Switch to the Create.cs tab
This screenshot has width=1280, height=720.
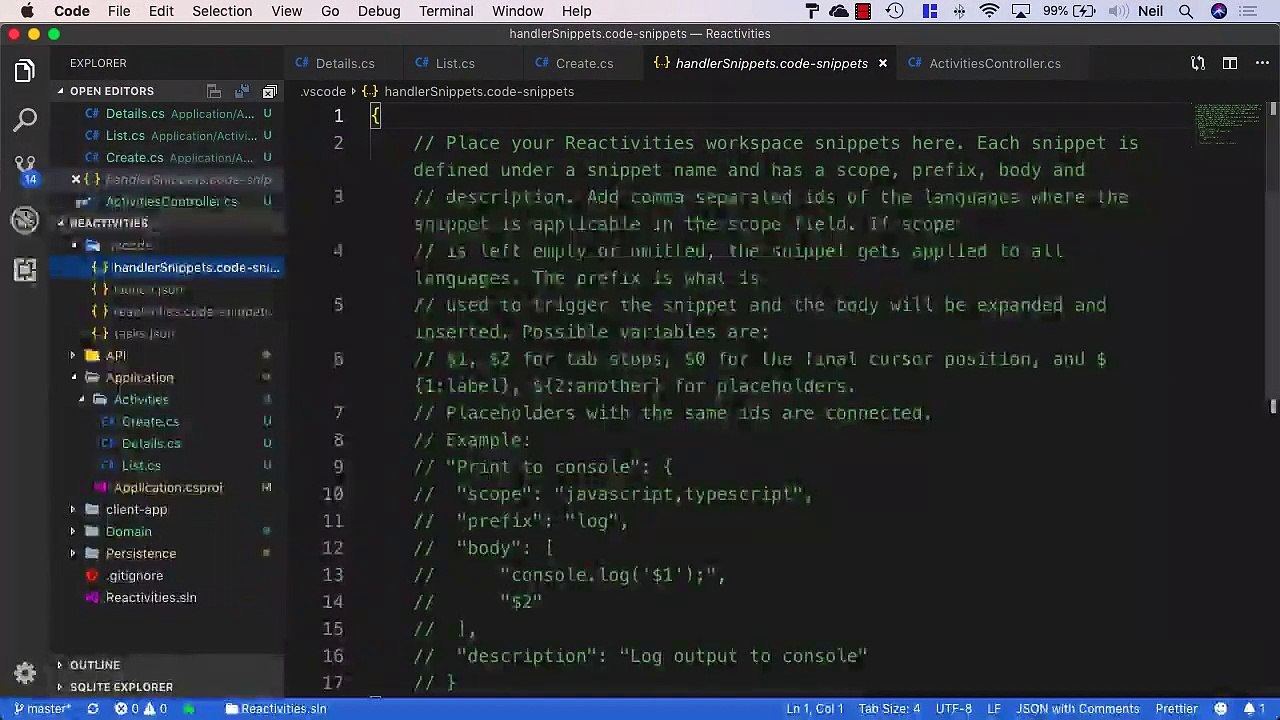[584, 63]
